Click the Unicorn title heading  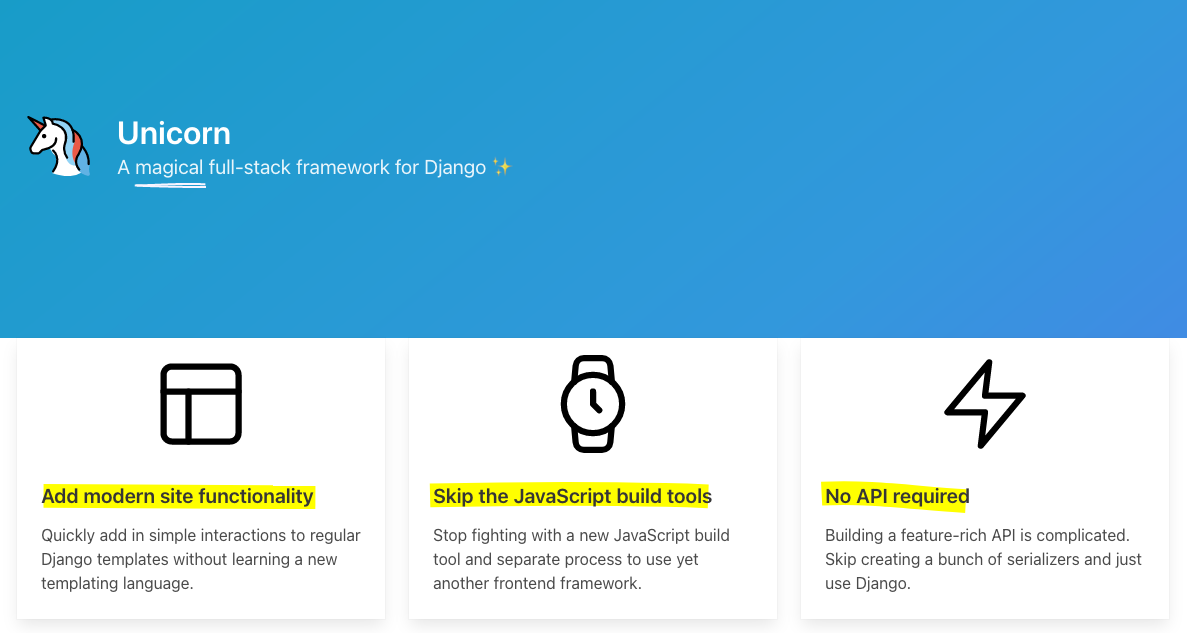[x=174, y=133]
